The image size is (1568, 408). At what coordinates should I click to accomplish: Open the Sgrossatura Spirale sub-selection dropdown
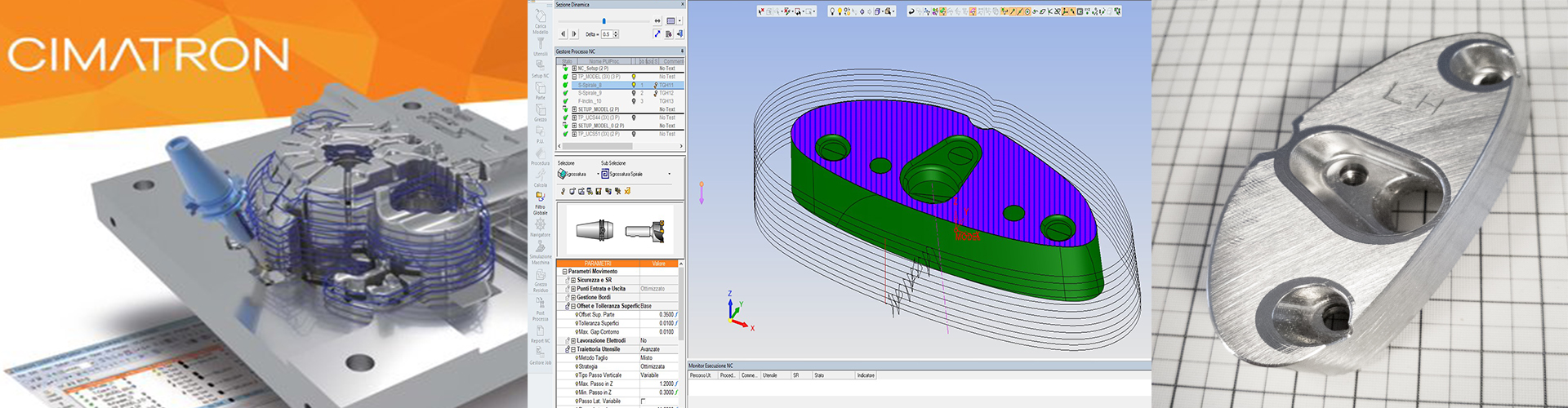point(670,174)
